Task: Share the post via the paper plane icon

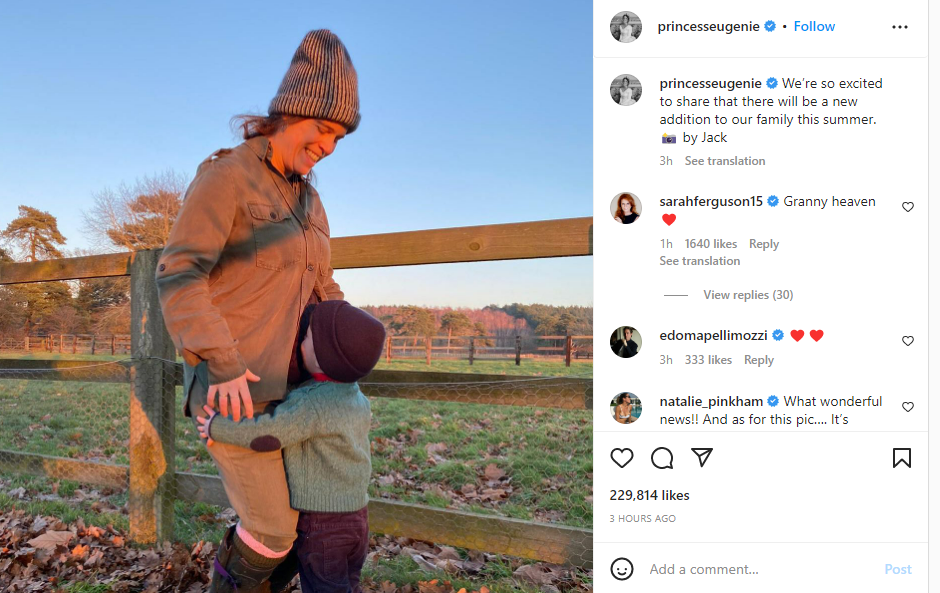Action: click(x=702, y=457)
